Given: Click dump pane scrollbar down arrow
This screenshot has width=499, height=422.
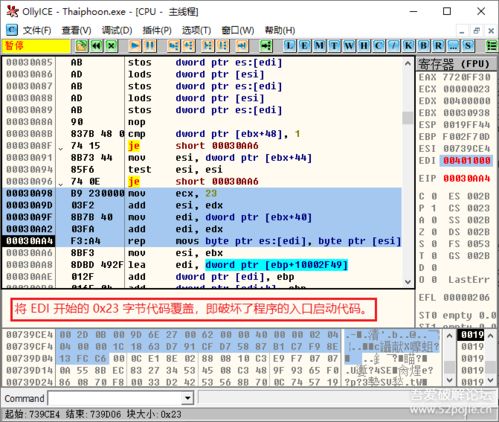Looking at the screenshot, I should tap(449, 380).
